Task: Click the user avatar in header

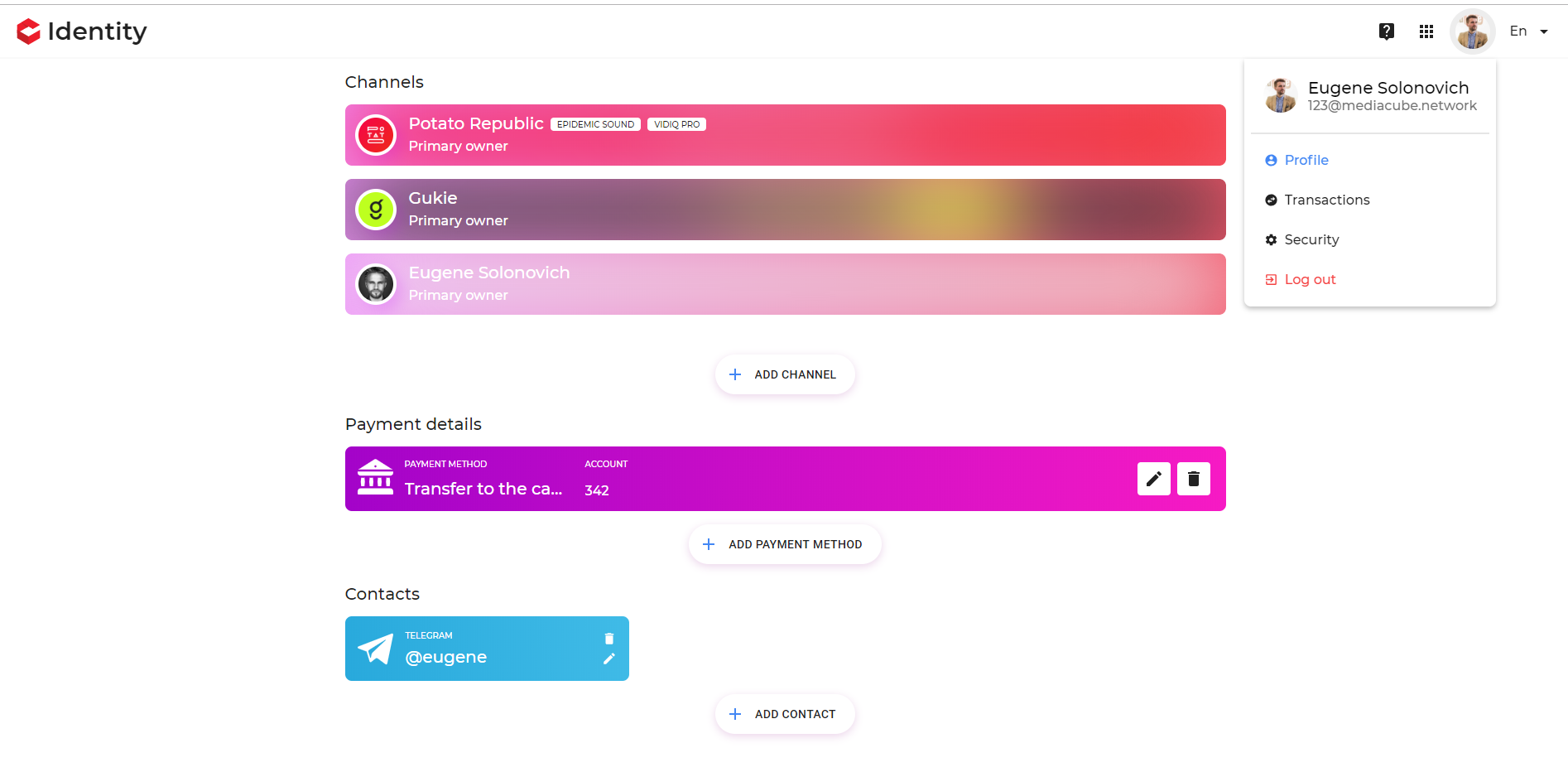Action: pyautogui.click(x=1473, y=31)
